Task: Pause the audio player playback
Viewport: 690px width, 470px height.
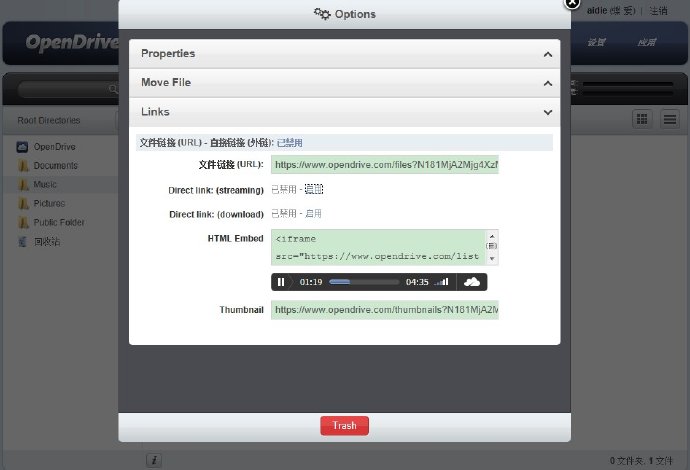Action: coord(281,282)
